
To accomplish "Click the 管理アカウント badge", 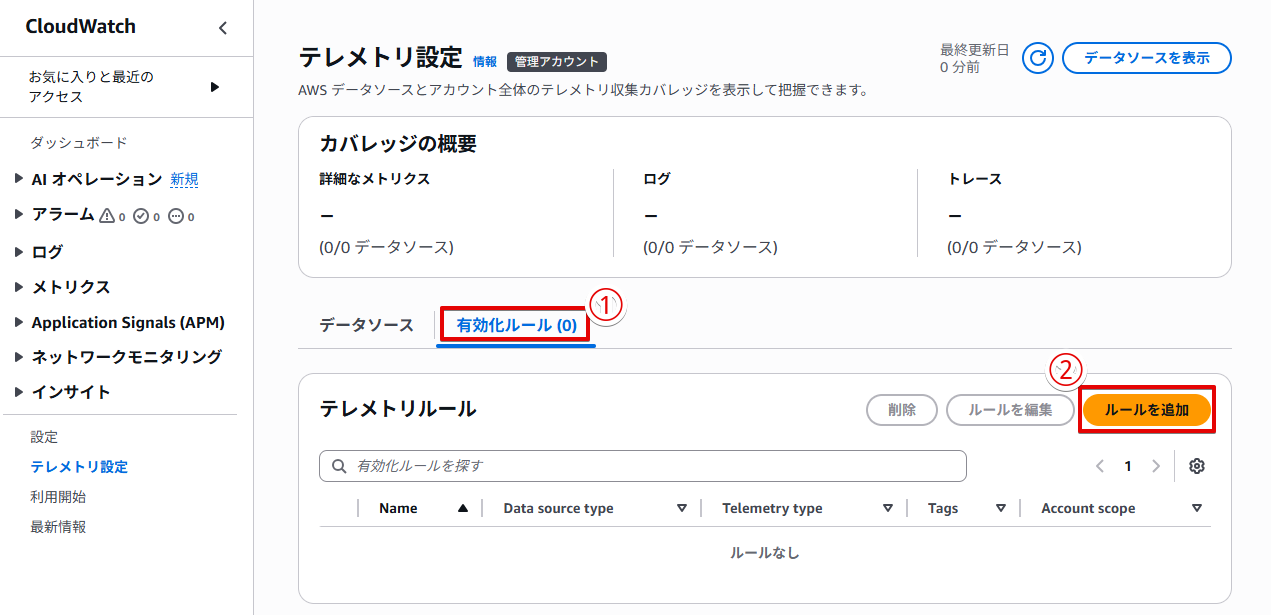I will click(557, 62).
